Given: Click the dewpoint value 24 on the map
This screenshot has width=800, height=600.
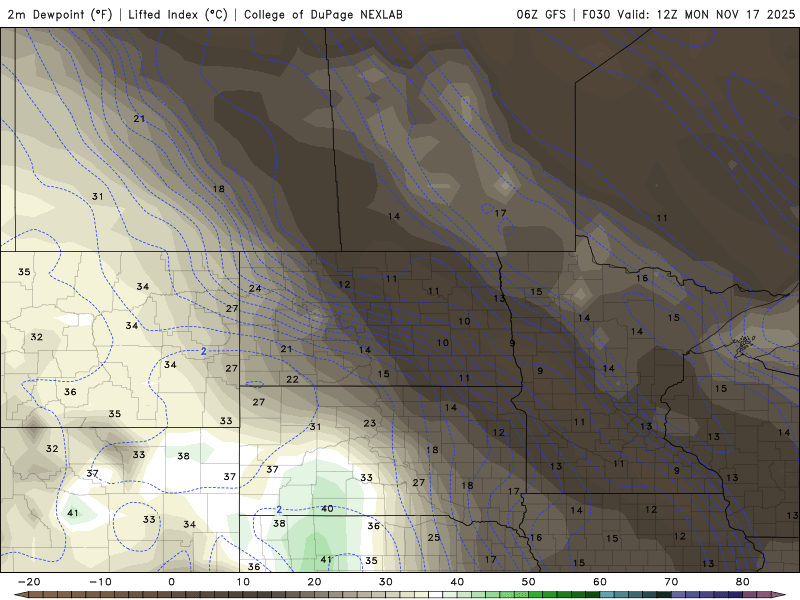Looking at the screenshot, I should coord(255,288).
